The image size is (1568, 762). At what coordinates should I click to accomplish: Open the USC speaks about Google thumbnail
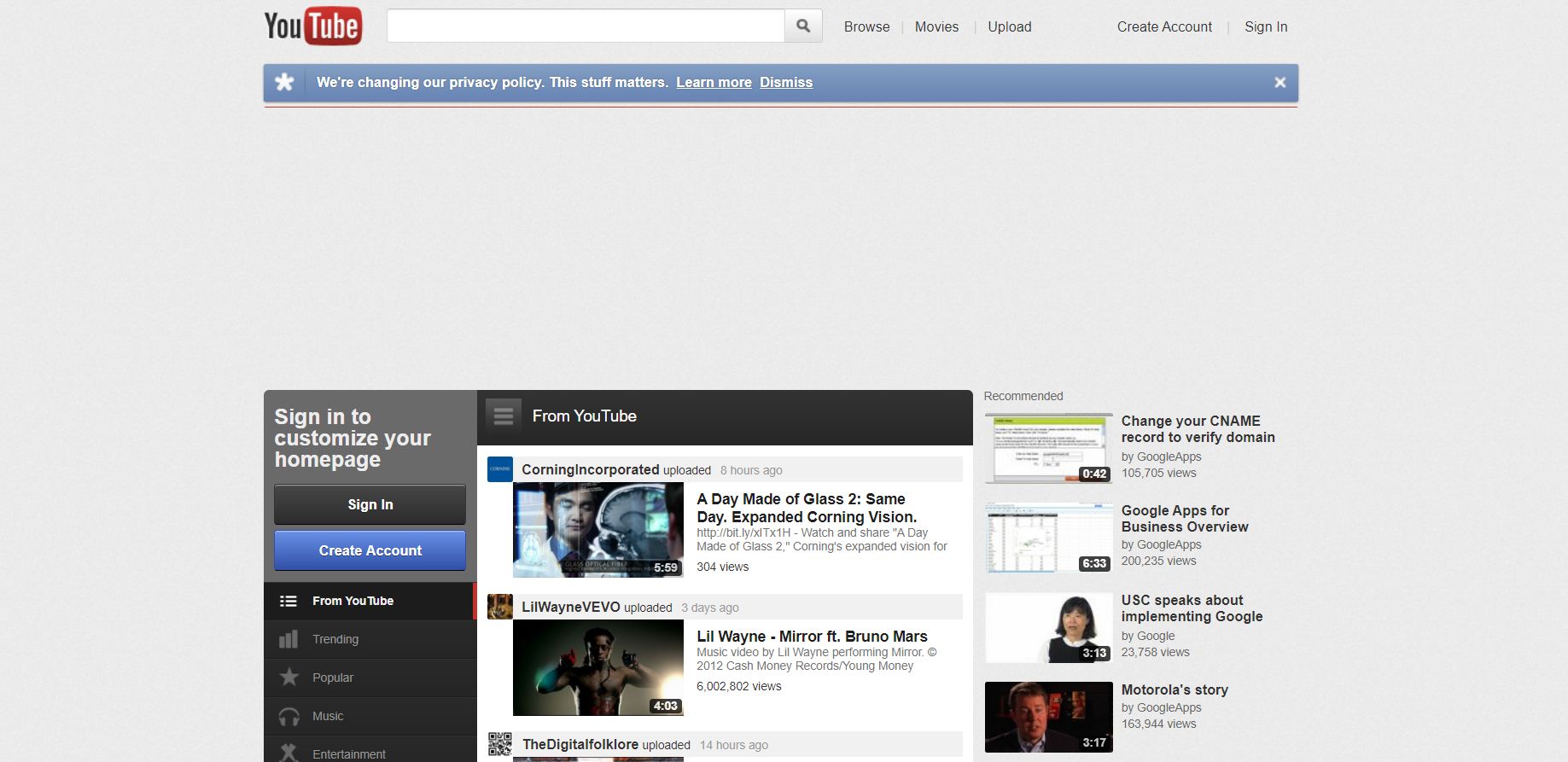point(1049,627)
